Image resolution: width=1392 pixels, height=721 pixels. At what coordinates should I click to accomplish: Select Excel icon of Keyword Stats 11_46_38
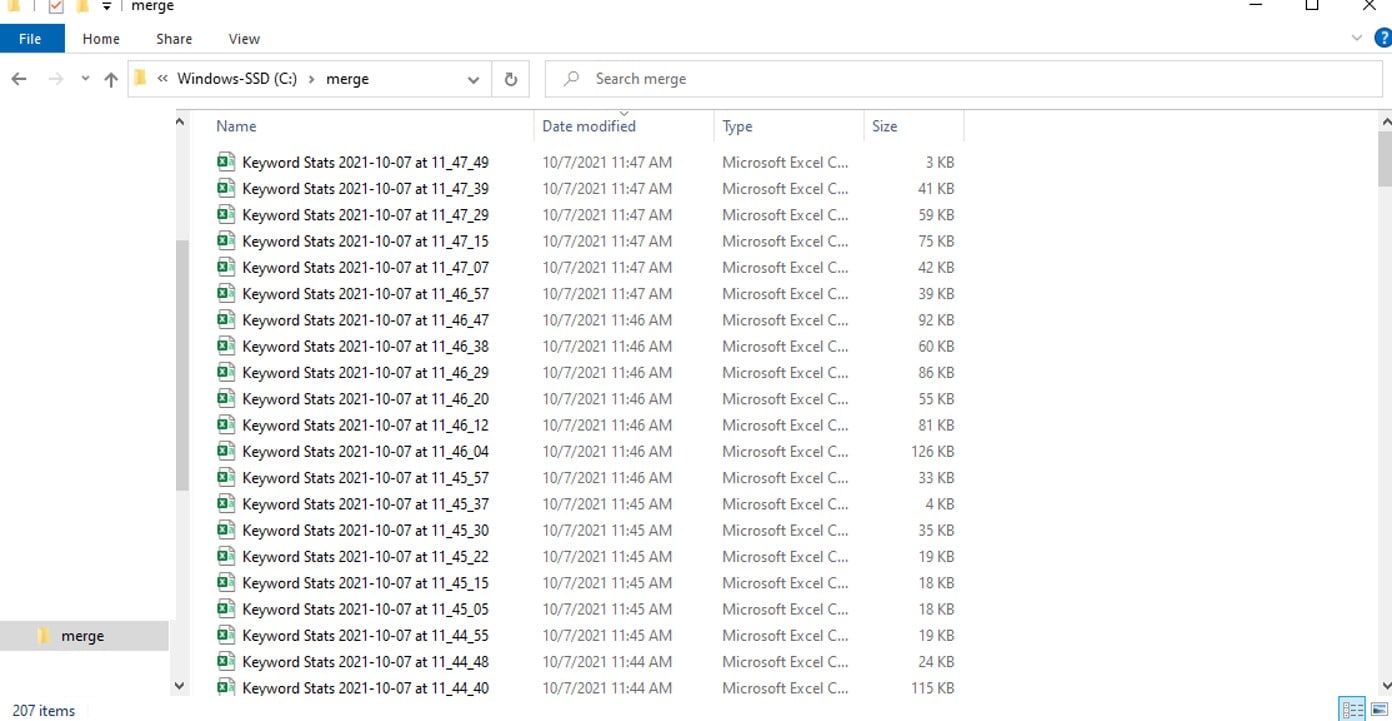click(x=226, y=346)
